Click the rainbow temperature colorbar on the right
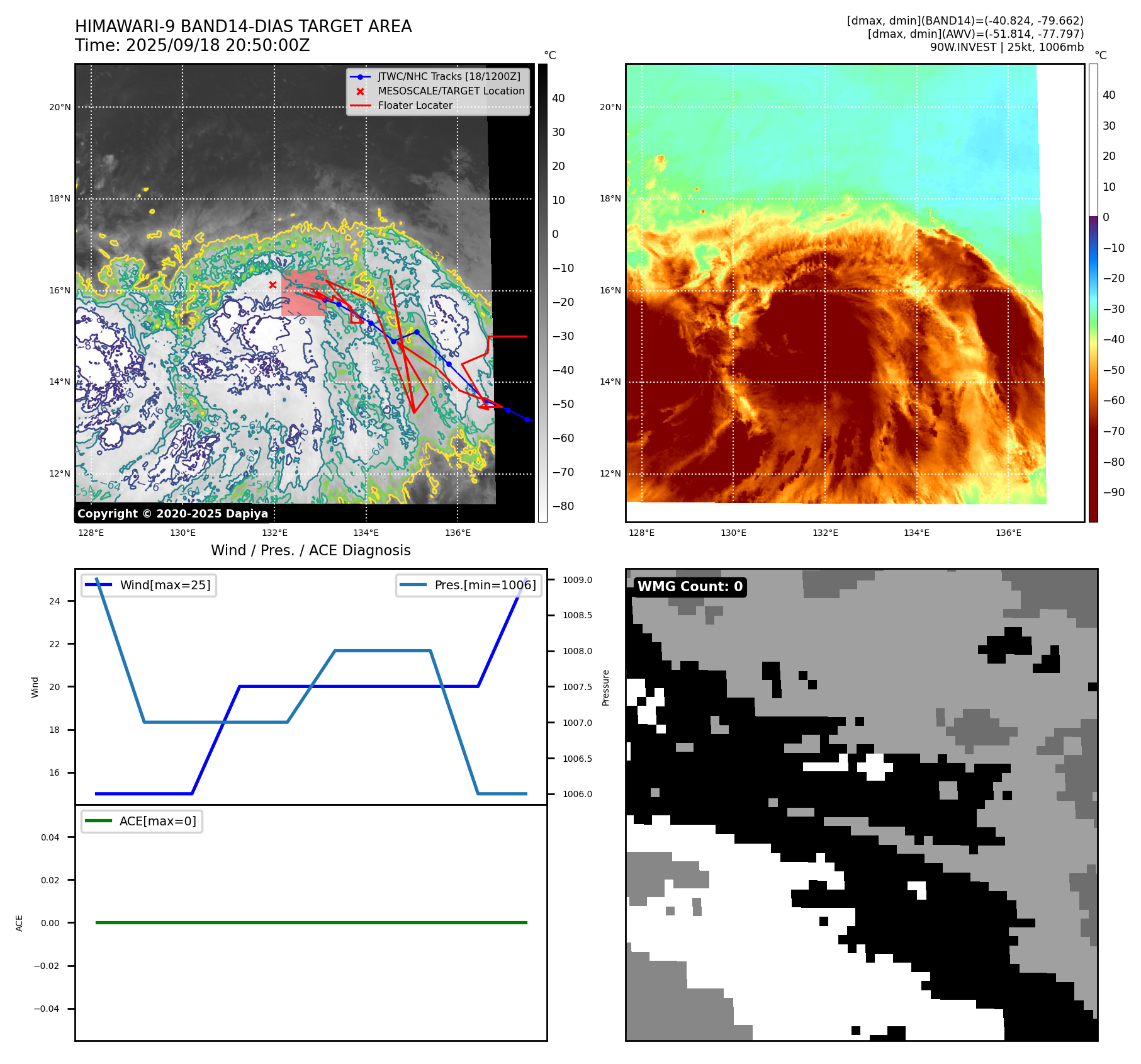1141x1064 pixels. (1093, 293)
